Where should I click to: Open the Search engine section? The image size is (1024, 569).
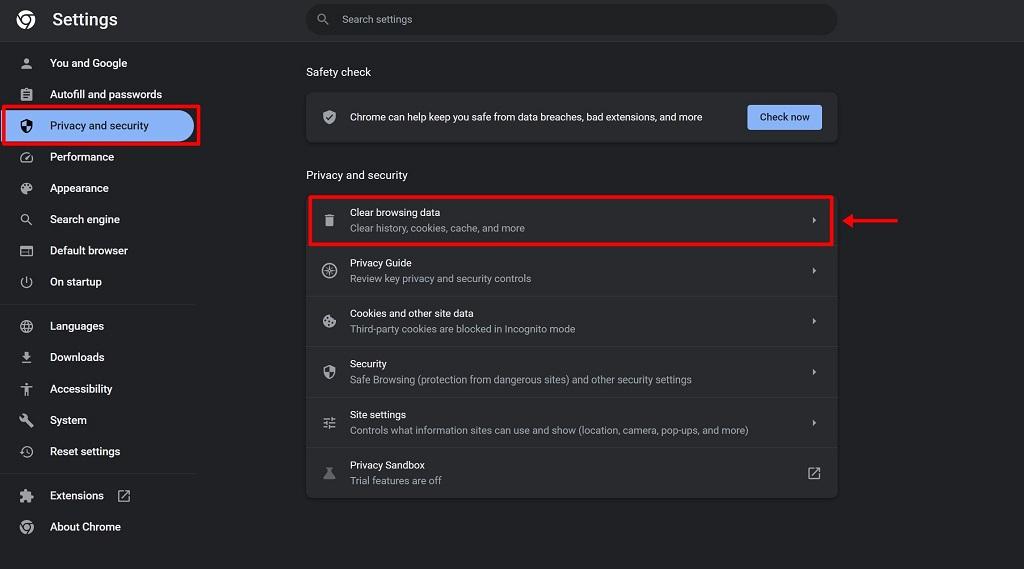[x=98, y=219]
